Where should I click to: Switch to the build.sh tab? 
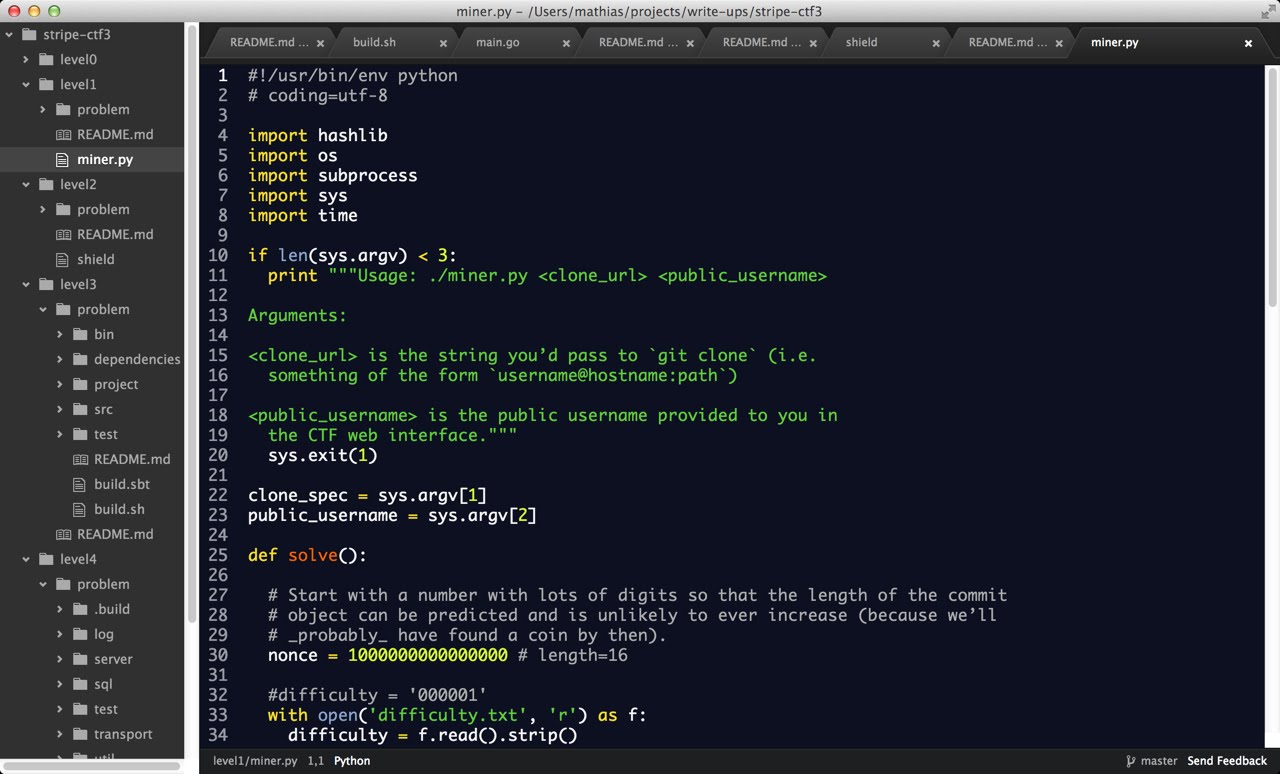[x=374, y=43]
